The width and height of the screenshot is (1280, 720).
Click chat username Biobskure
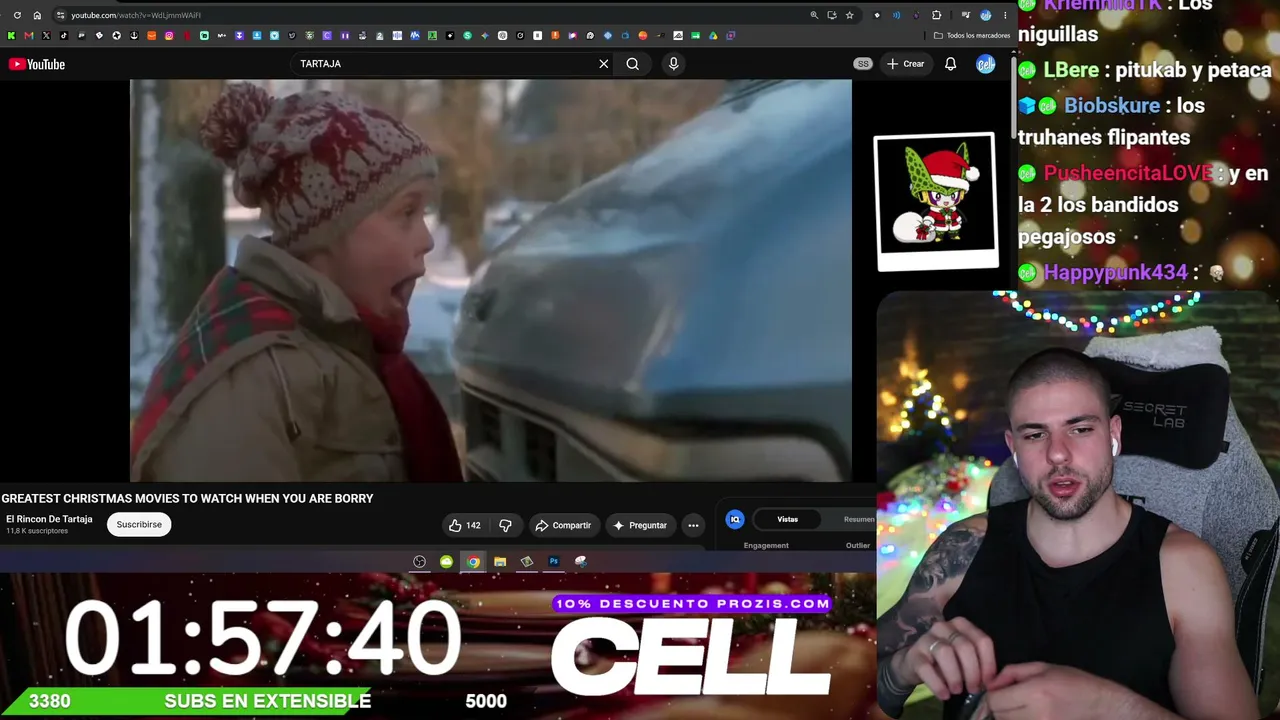tap(1112, 105)
